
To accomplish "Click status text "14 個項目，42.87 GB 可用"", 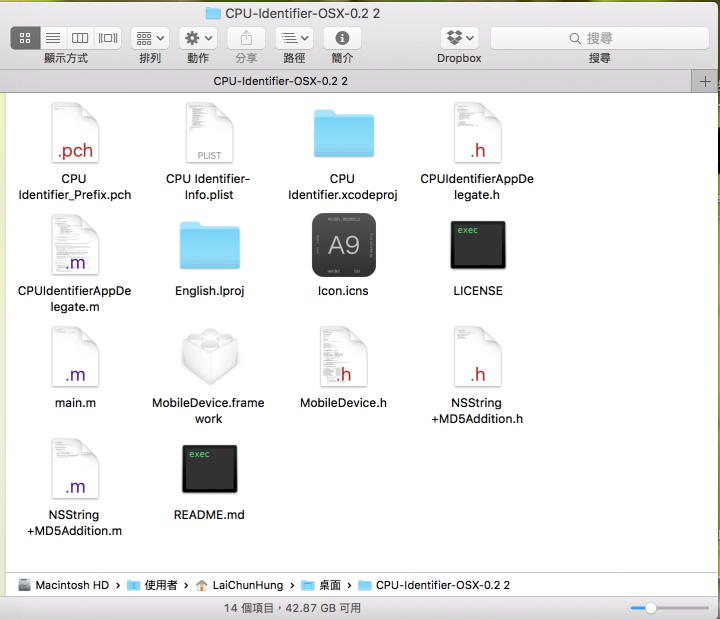I will tap(292, 608).
